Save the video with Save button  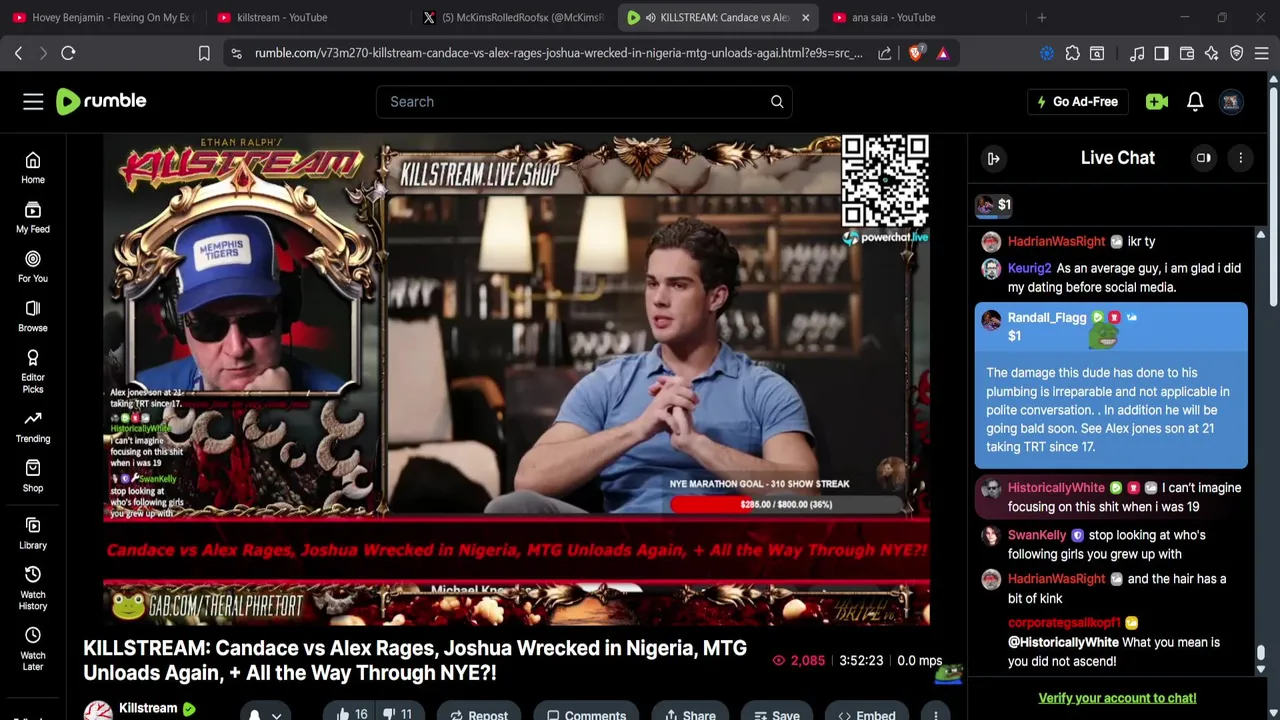[776, 714]
